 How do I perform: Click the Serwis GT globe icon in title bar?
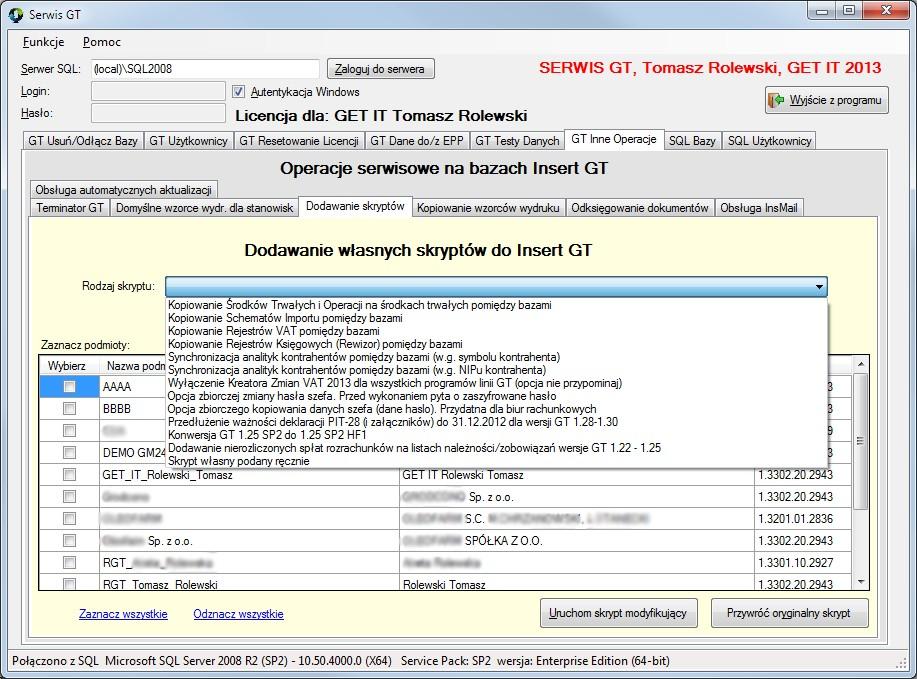[x=16, y=15]
